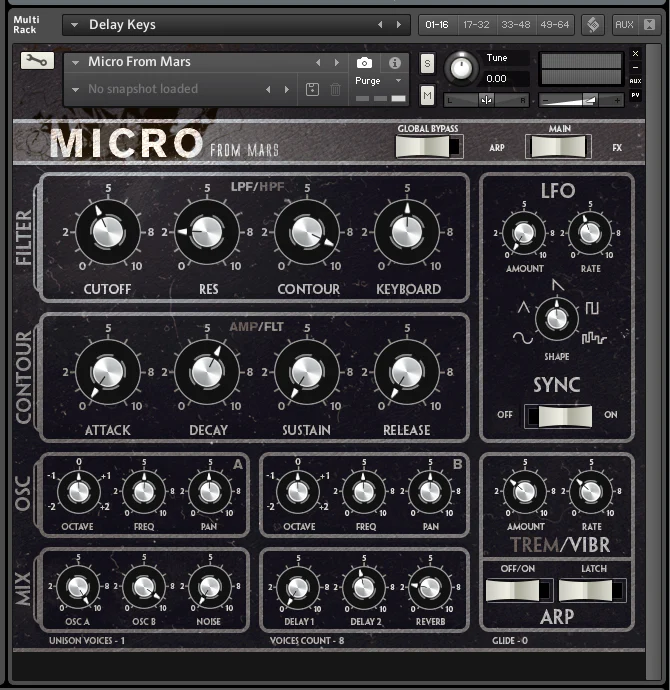Image resolution: width=670 pixels, height=690 pixels.
Task: Next multi preset arrow beside Delay Keys
Action: (399, 25)
